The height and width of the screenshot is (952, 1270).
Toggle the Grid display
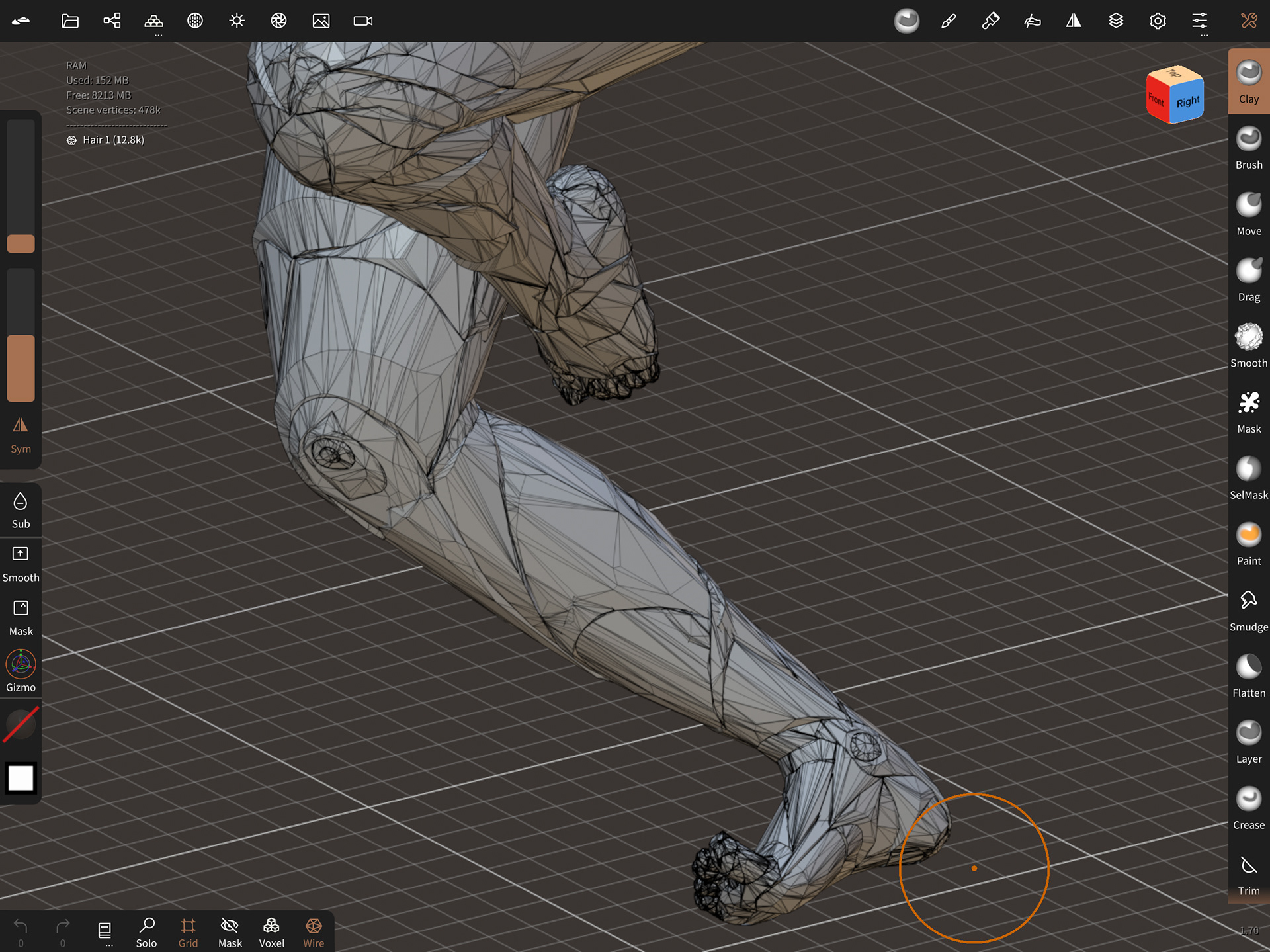point(188,933)
